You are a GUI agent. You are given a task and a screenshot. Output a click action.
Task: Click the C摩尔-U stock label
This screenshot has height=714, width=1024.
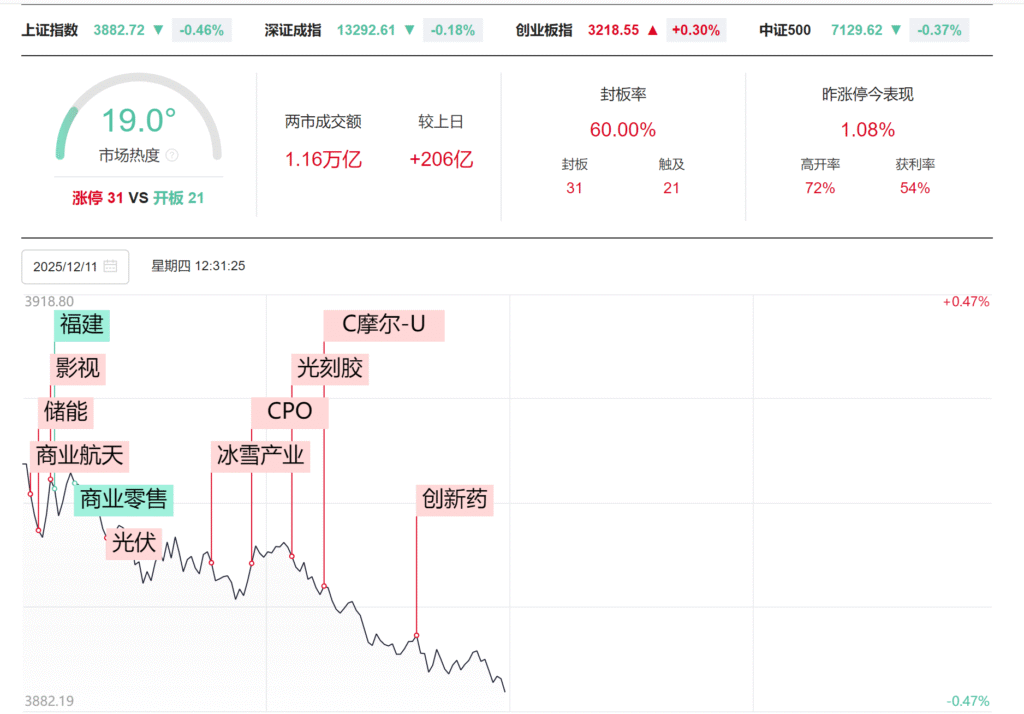[383, 325]
